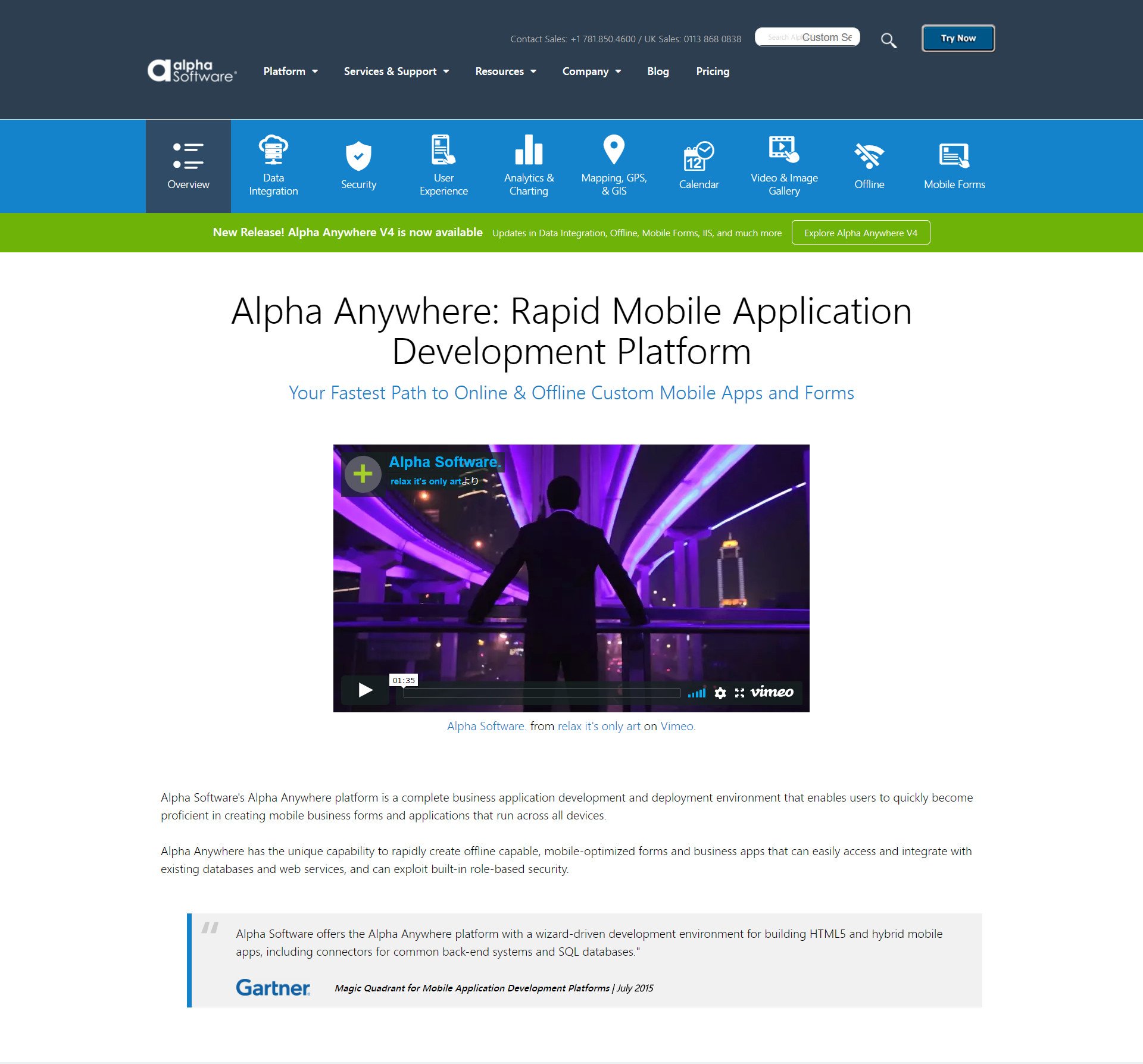This screenshot has height=1064, width=1143.
Task: Click the Try Now button
Action: (958, 38)
